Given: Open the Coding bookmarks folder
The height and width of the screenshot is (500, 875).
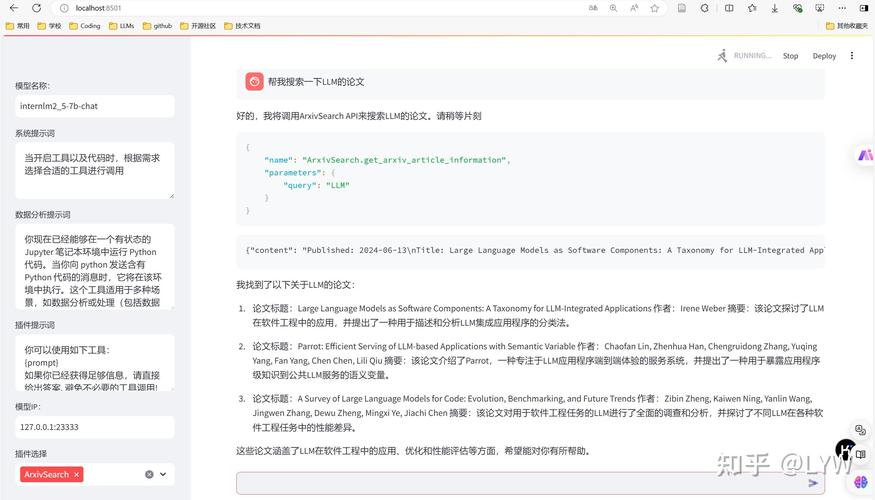Looking at the screenshot, I should (x=85, y=26).
